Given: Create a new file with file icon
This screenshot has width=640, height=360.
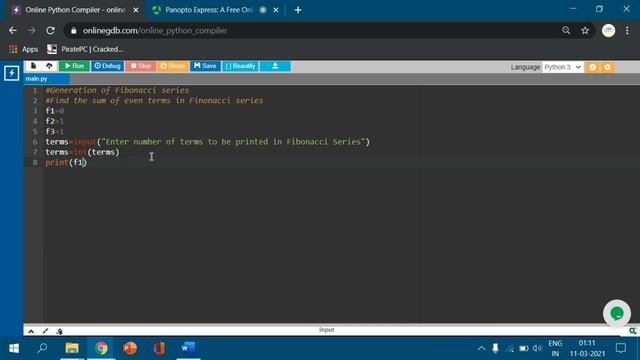Looking at the screenshot, I should pos(33,66).
